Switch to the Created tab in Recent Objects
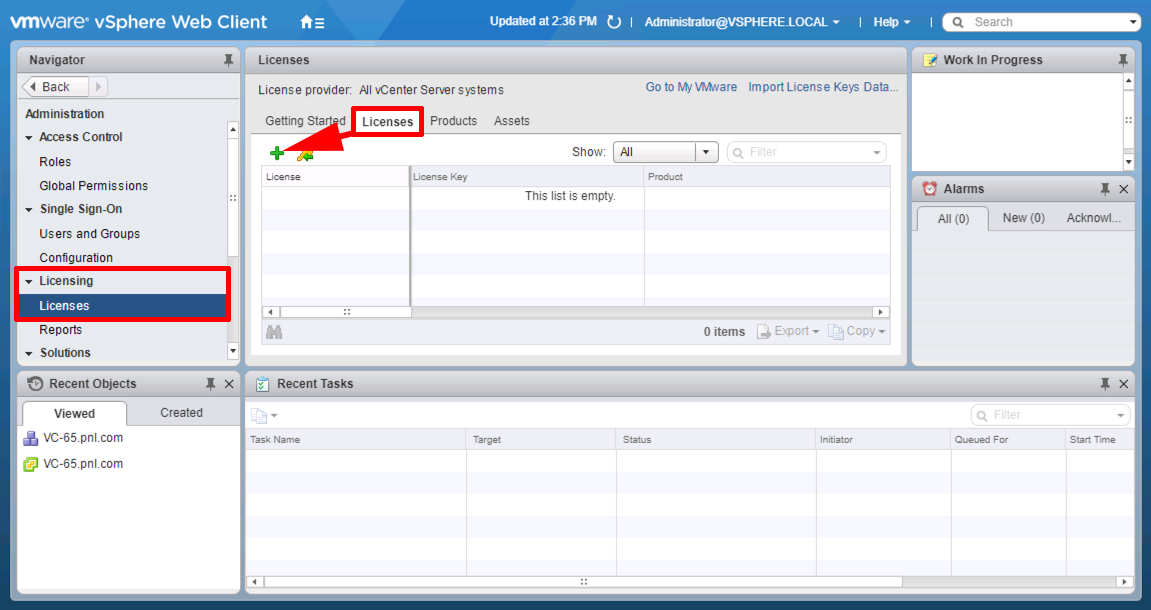 pyautogui.click(x=181, y=413)
